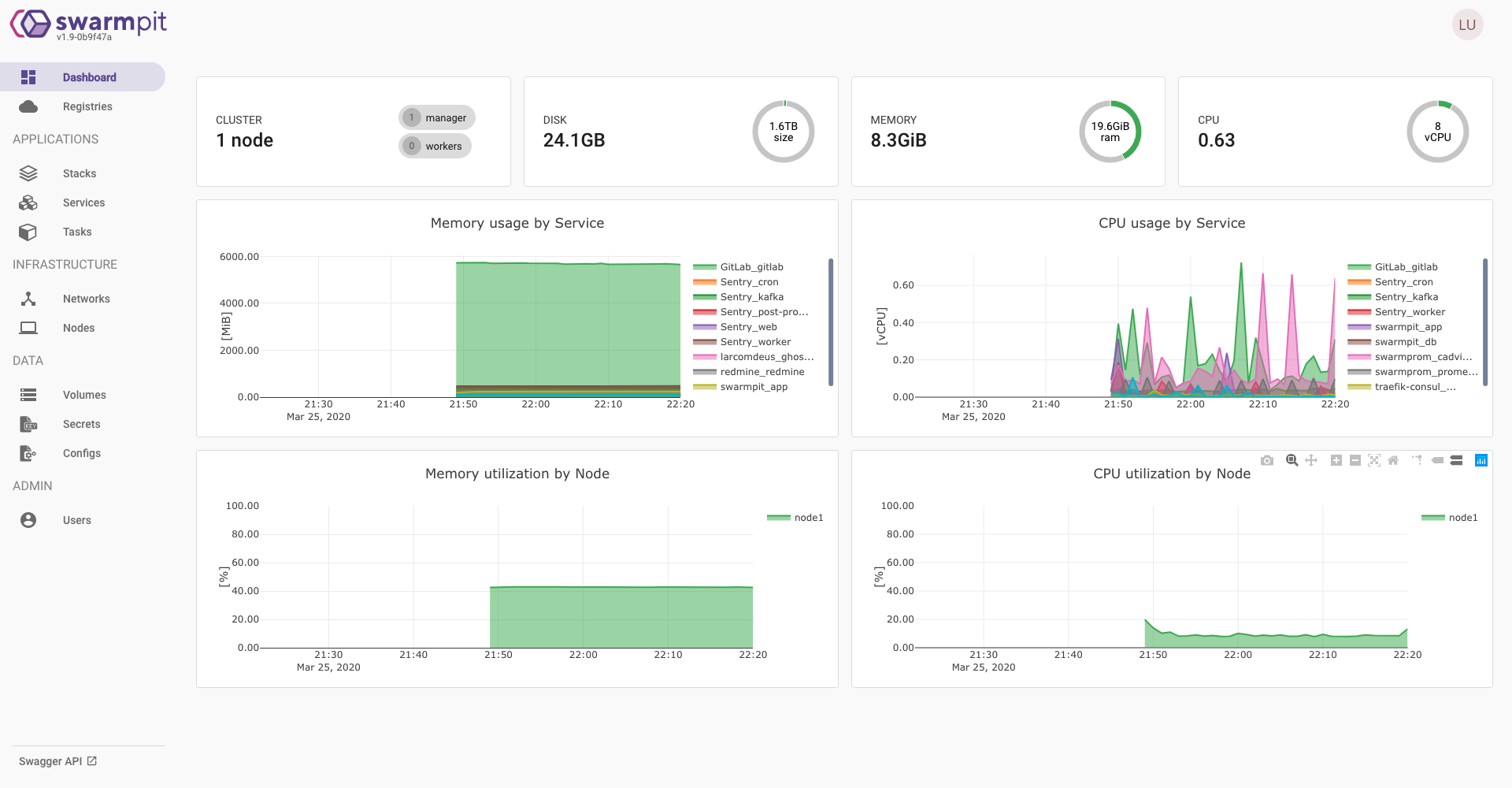Navigate to the Nodes page
The height and width of the screenshot is (788, 1512).
click(79, 328)
